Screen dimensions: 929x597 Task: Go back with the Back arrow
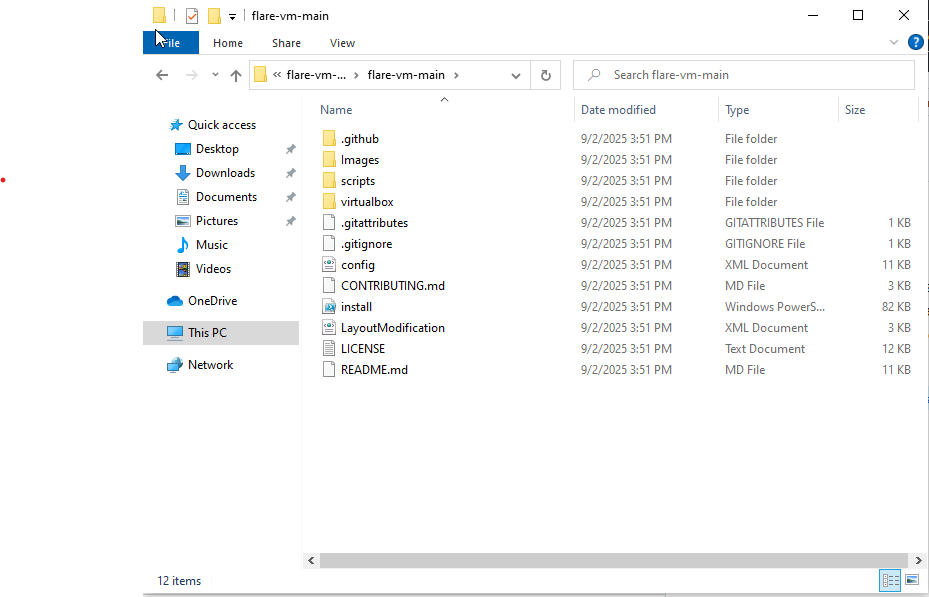(x=162, y=75)
